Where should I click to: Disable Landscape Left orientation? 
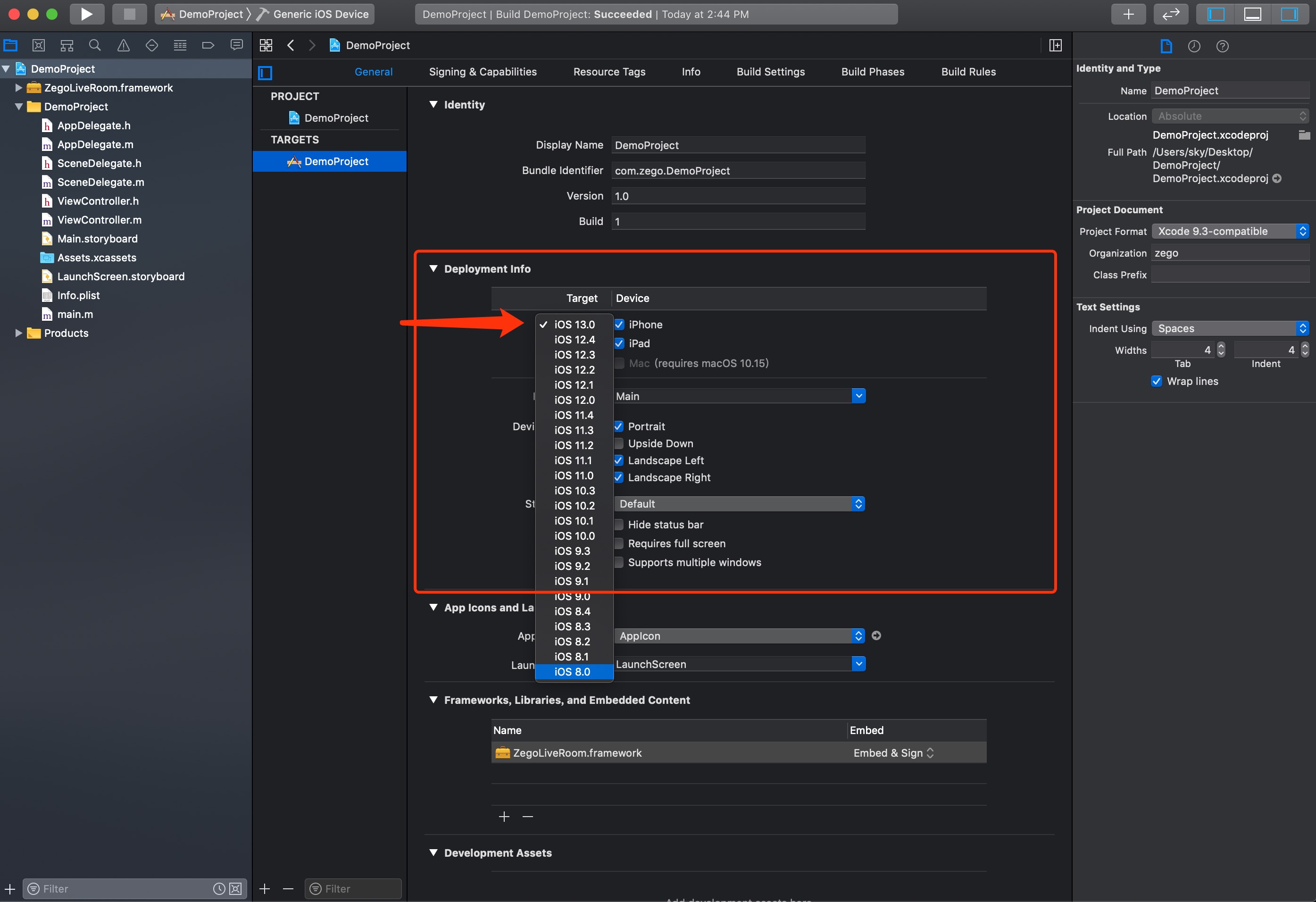point(619,460)
